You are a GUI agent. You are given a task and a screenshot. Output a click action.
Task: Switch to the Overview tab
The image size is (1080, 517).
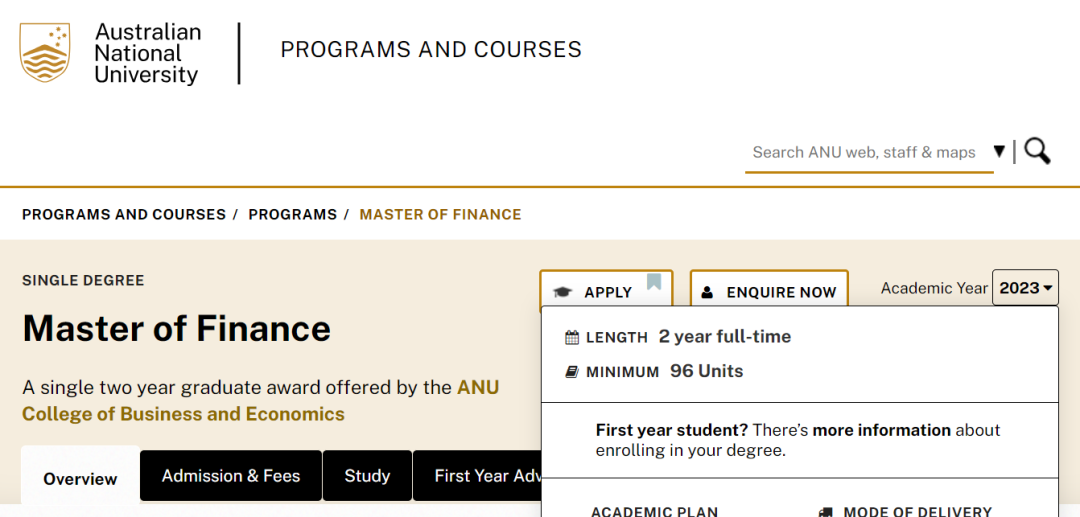click(x=80, y=478)
